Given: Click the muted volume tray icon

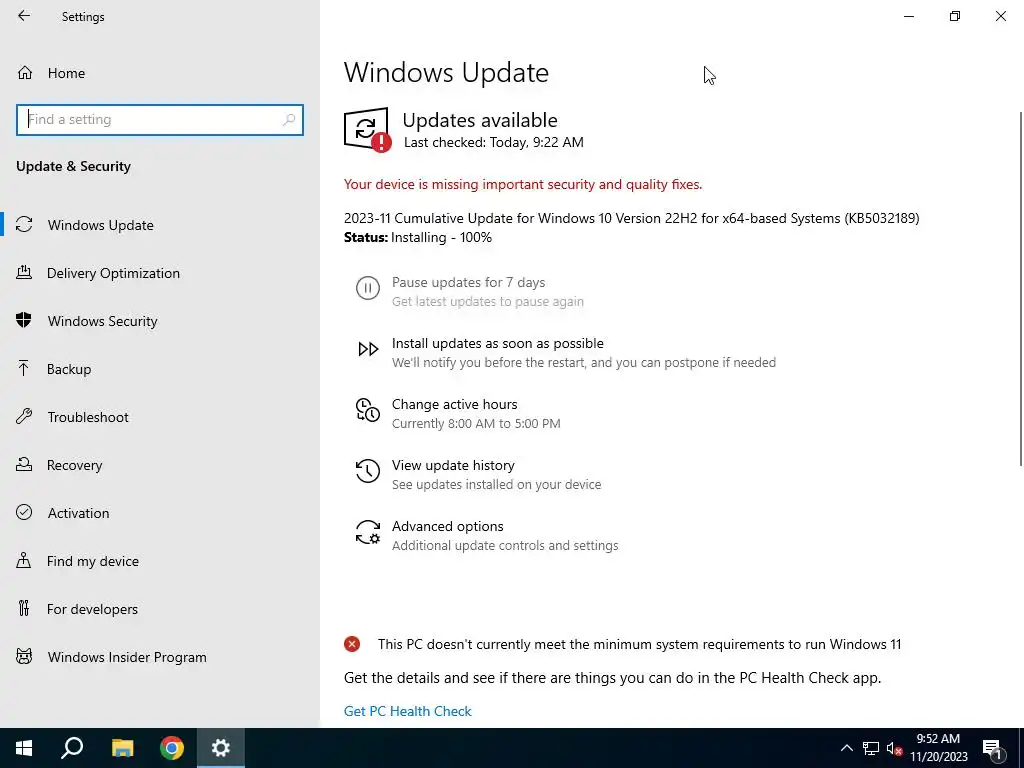Looking at the screenshot, I should coord(894,748).
